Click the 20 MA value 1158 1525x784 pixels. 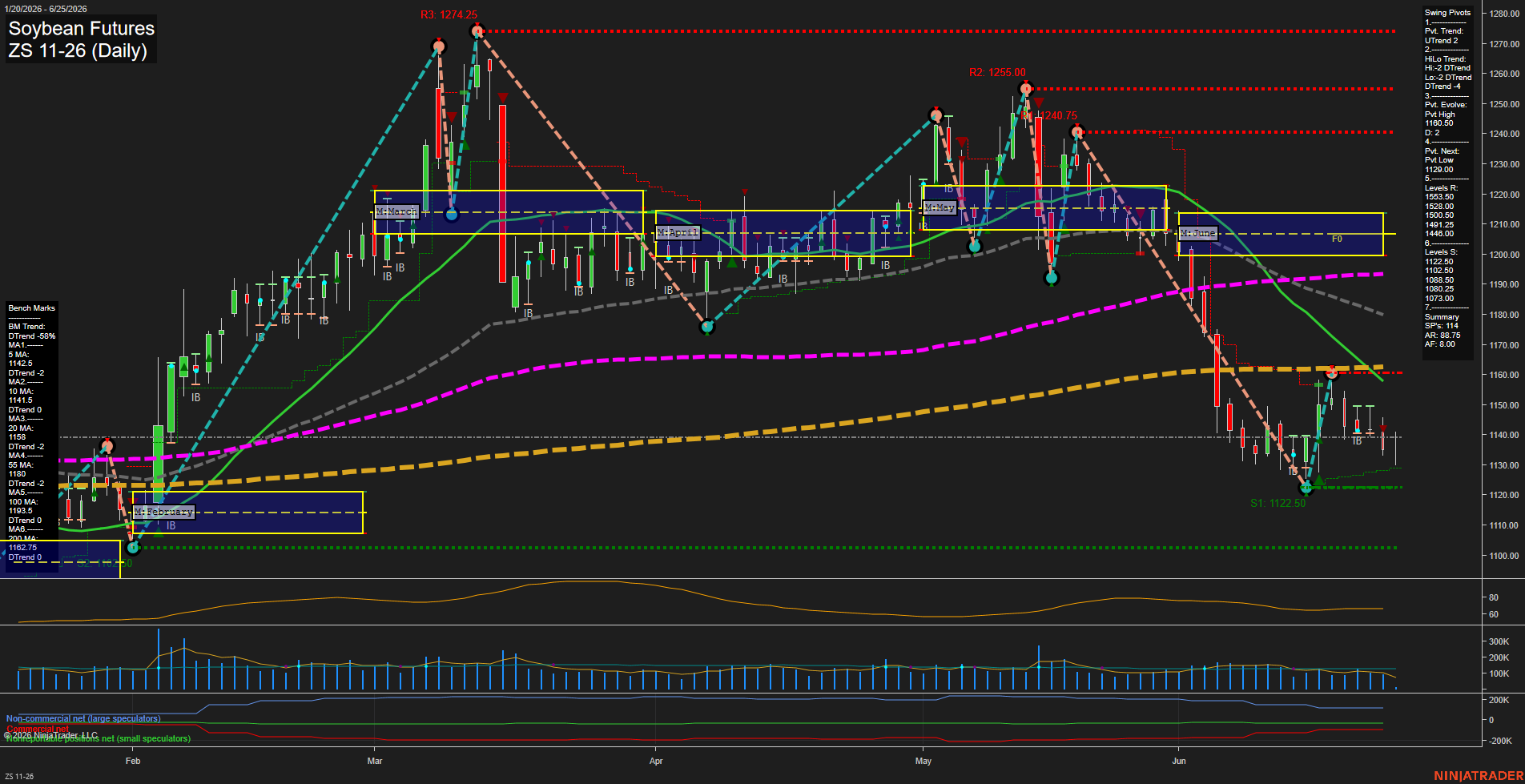point(17,437)
